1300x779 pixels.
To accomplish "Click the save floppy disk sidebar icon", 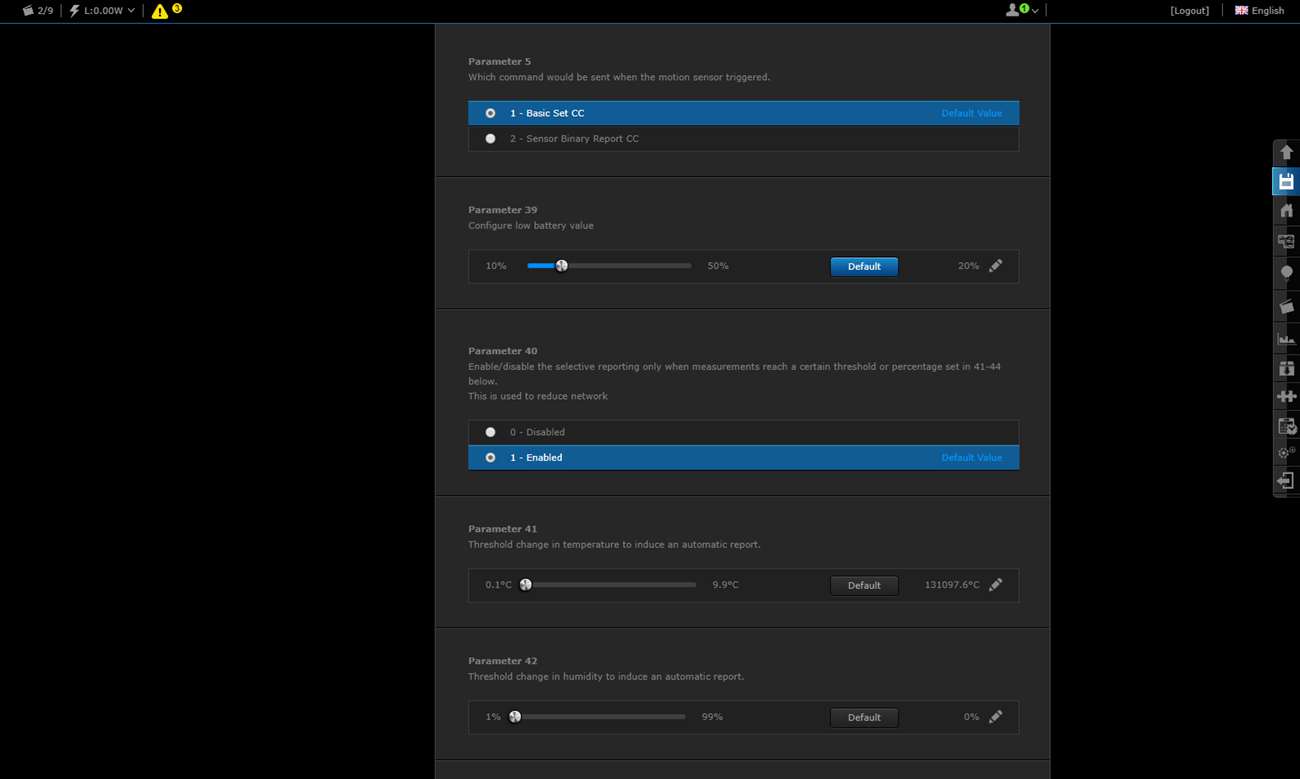I will coord(1286,182).
